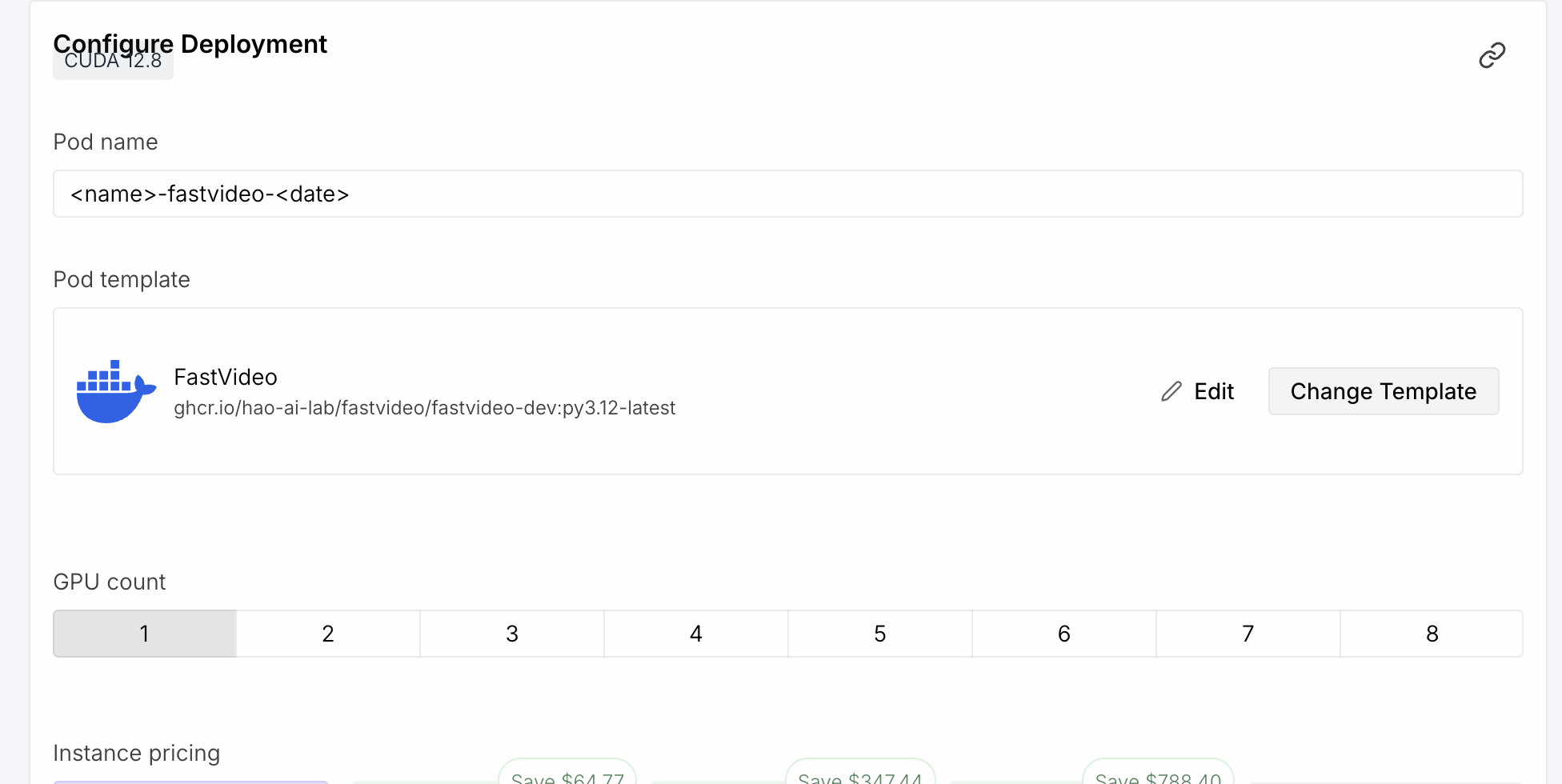Choose 3 GPUs
Viewport: 1562px width, 784px height.
[512, 634]
